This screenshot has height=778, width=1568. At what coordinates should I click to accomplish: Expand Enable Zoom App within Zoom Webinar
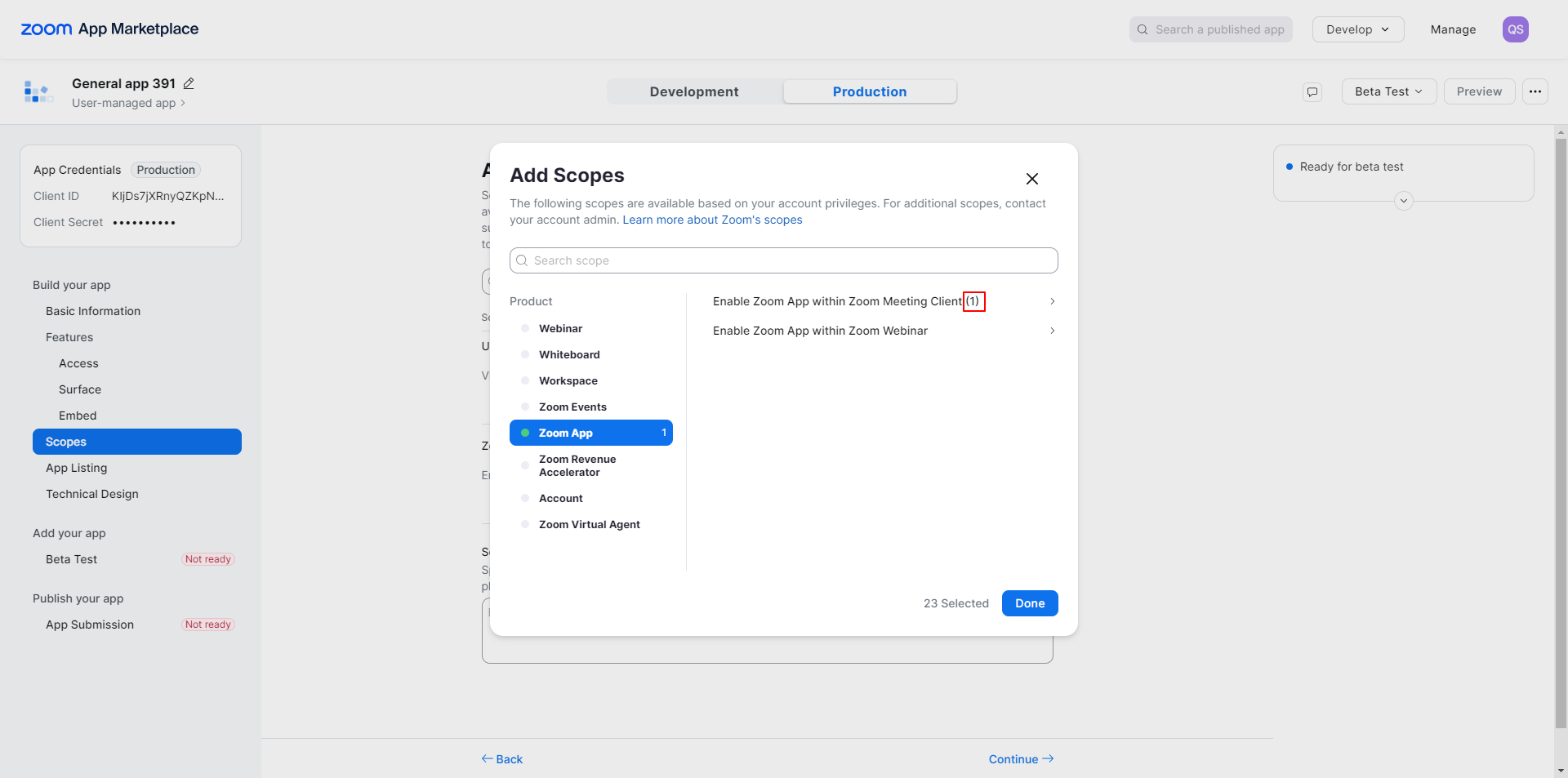(1052, 331)
